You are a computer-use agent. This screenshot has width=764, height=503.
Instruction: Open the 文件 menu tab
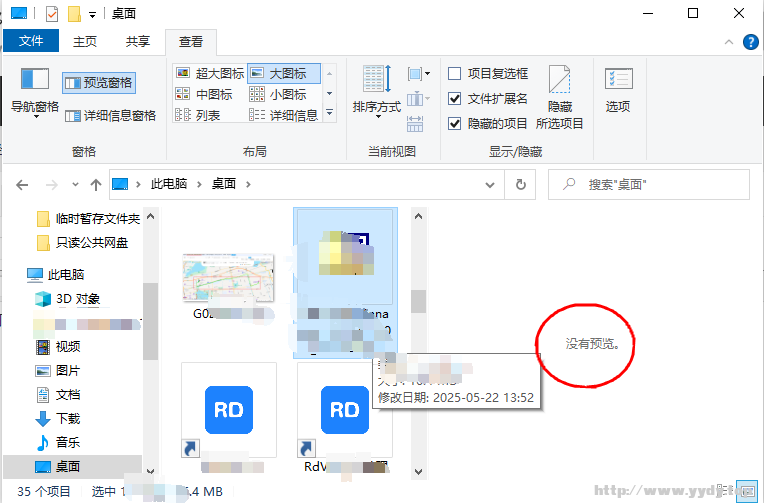(31, 41)
